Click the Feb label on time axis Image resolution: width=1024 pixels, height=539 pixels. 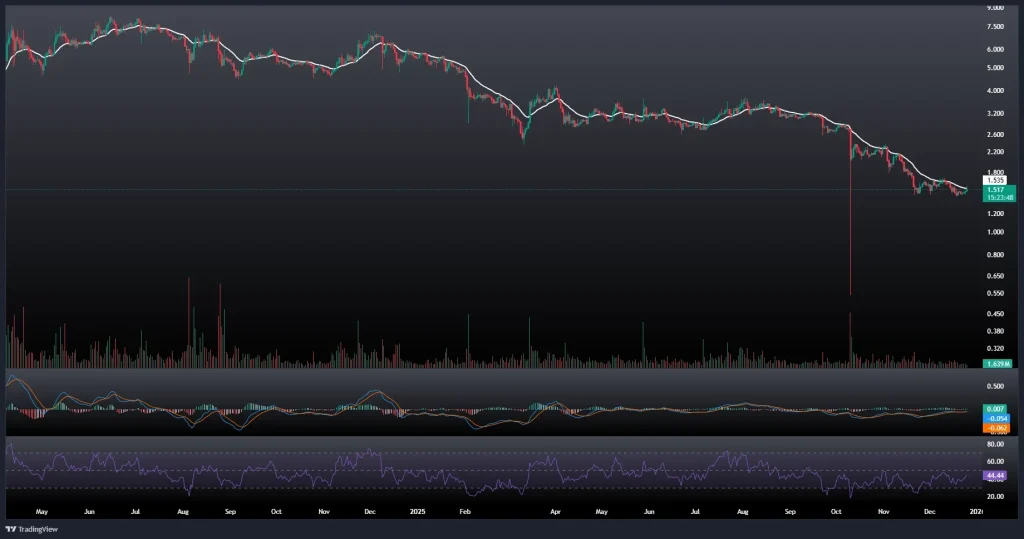[x=464, y=510]
